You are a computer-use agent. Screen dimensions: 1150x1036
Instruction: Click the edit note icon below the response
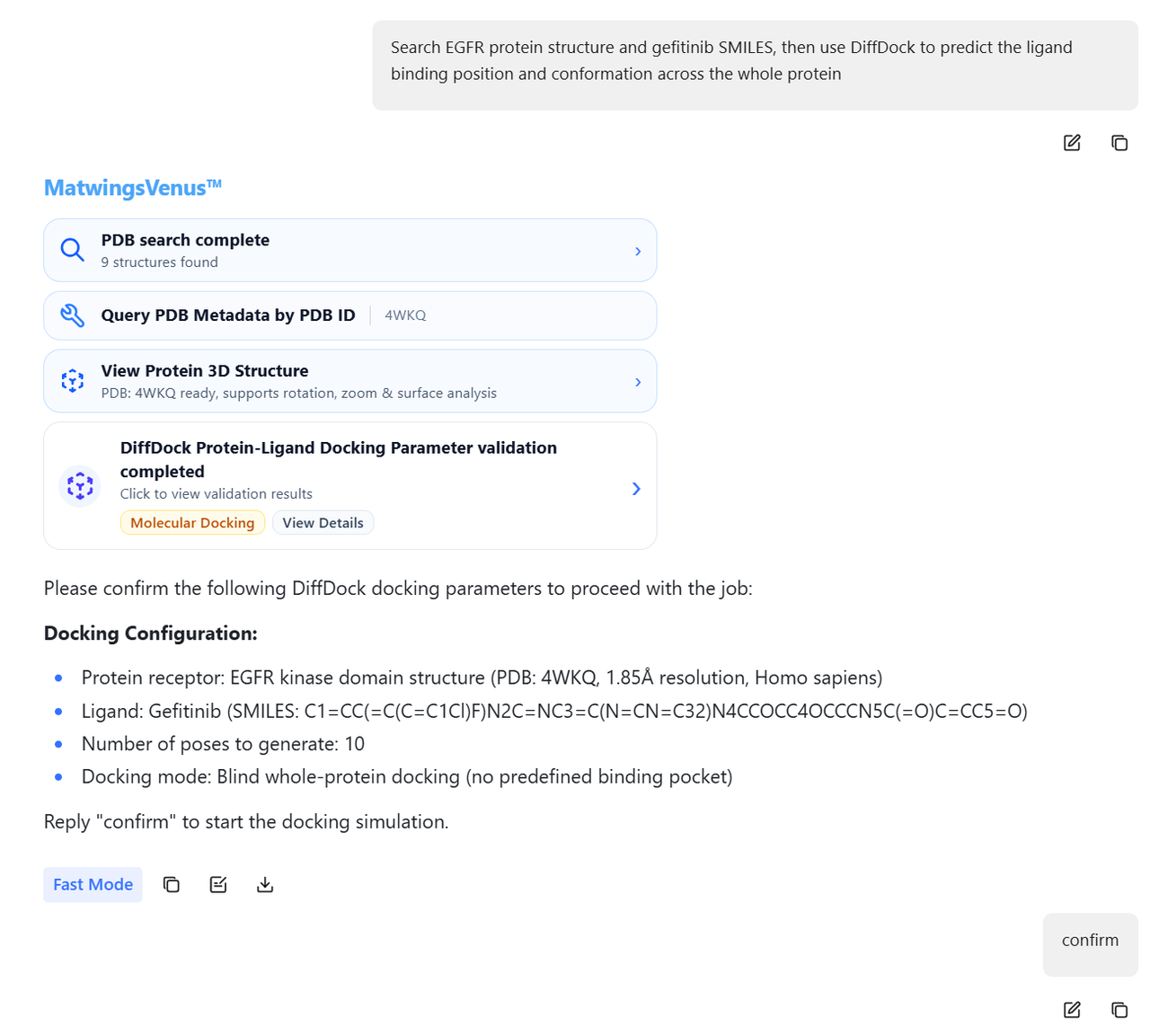point(218,885)
